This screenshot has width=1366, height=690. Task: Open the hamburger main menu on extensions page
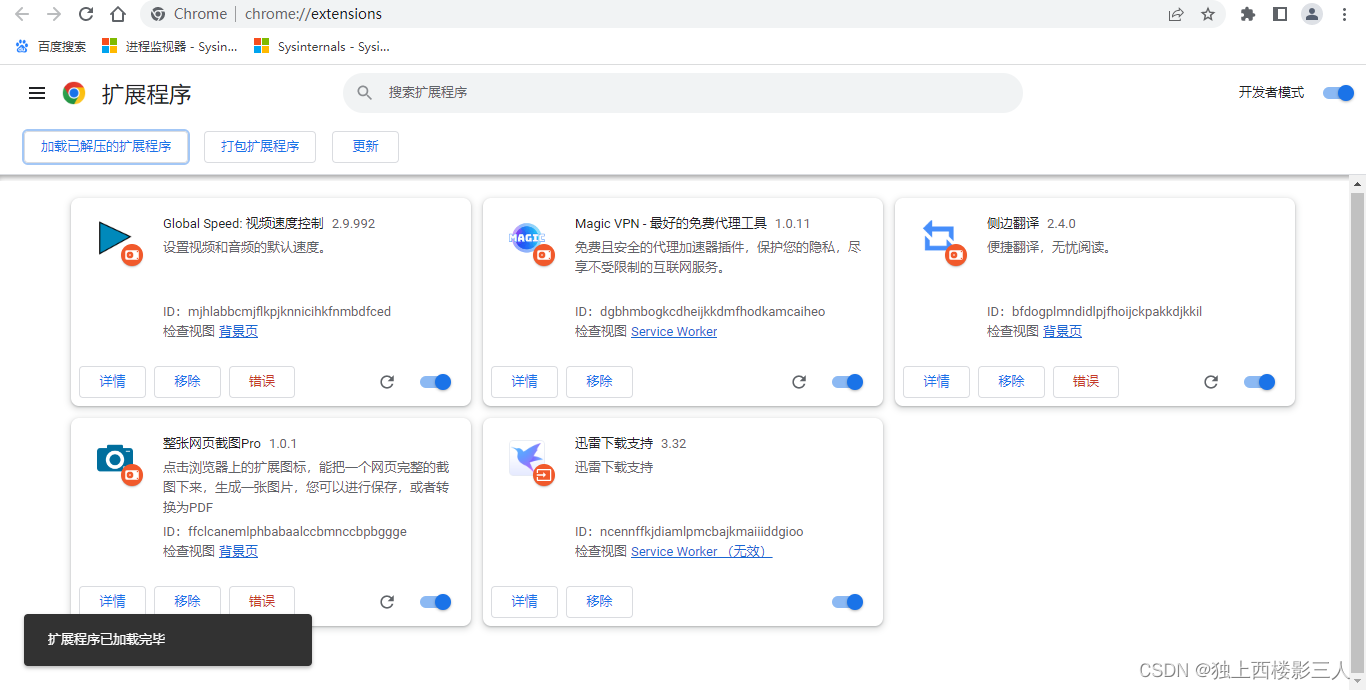coord(37,93)
